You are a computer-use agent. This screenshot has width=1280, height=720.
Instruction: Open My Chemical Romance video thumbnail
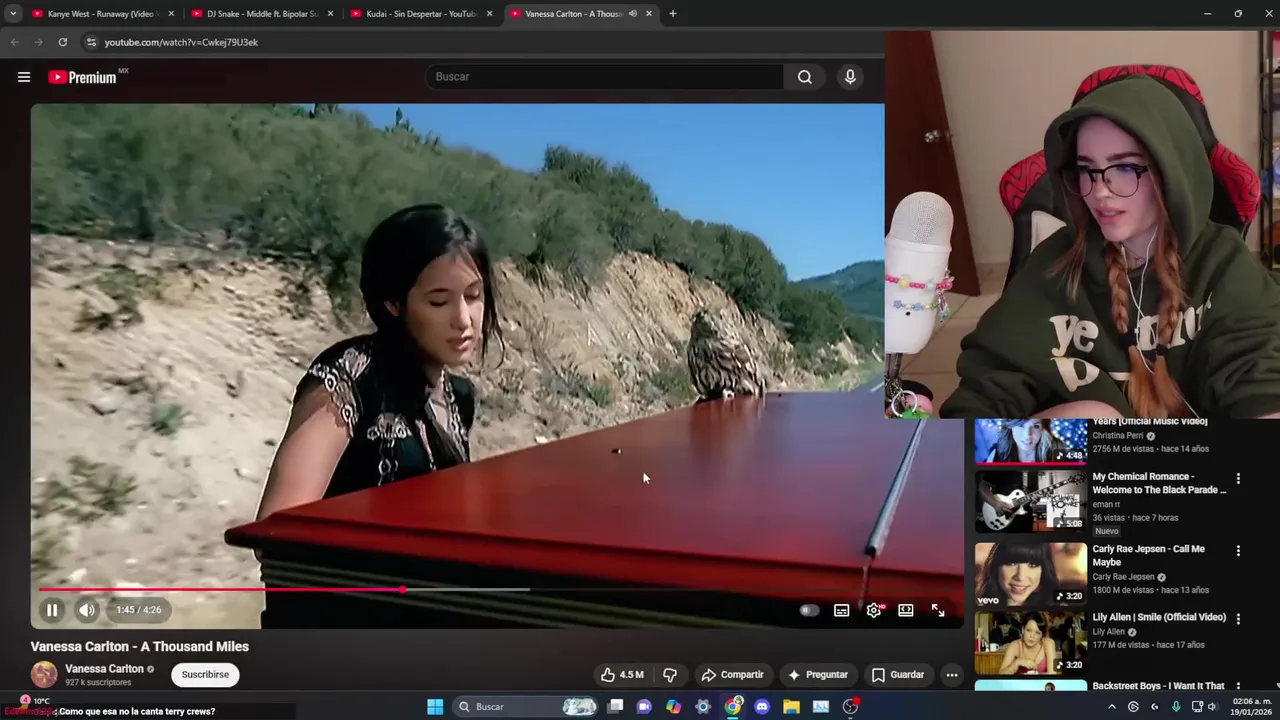1030,502
